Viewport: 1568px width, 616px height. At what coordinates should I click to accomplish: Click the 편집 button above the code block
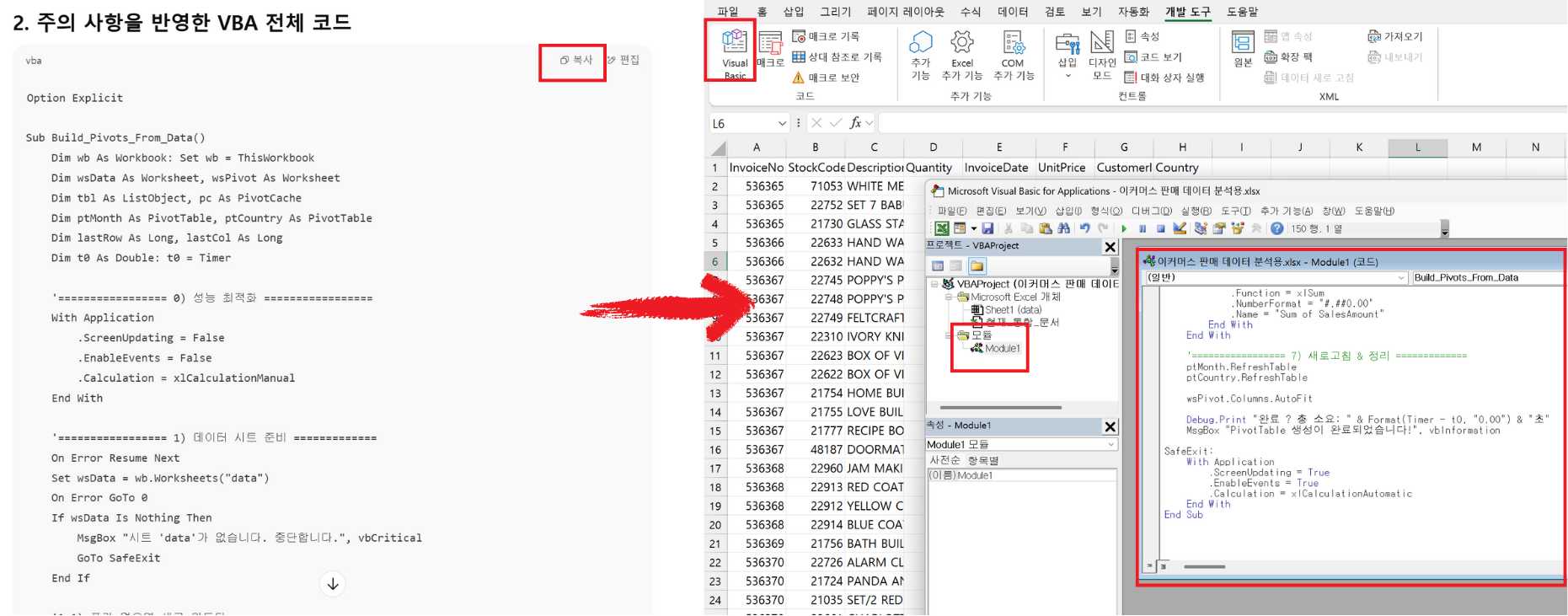pyautogui.click(x=623, y=60)
